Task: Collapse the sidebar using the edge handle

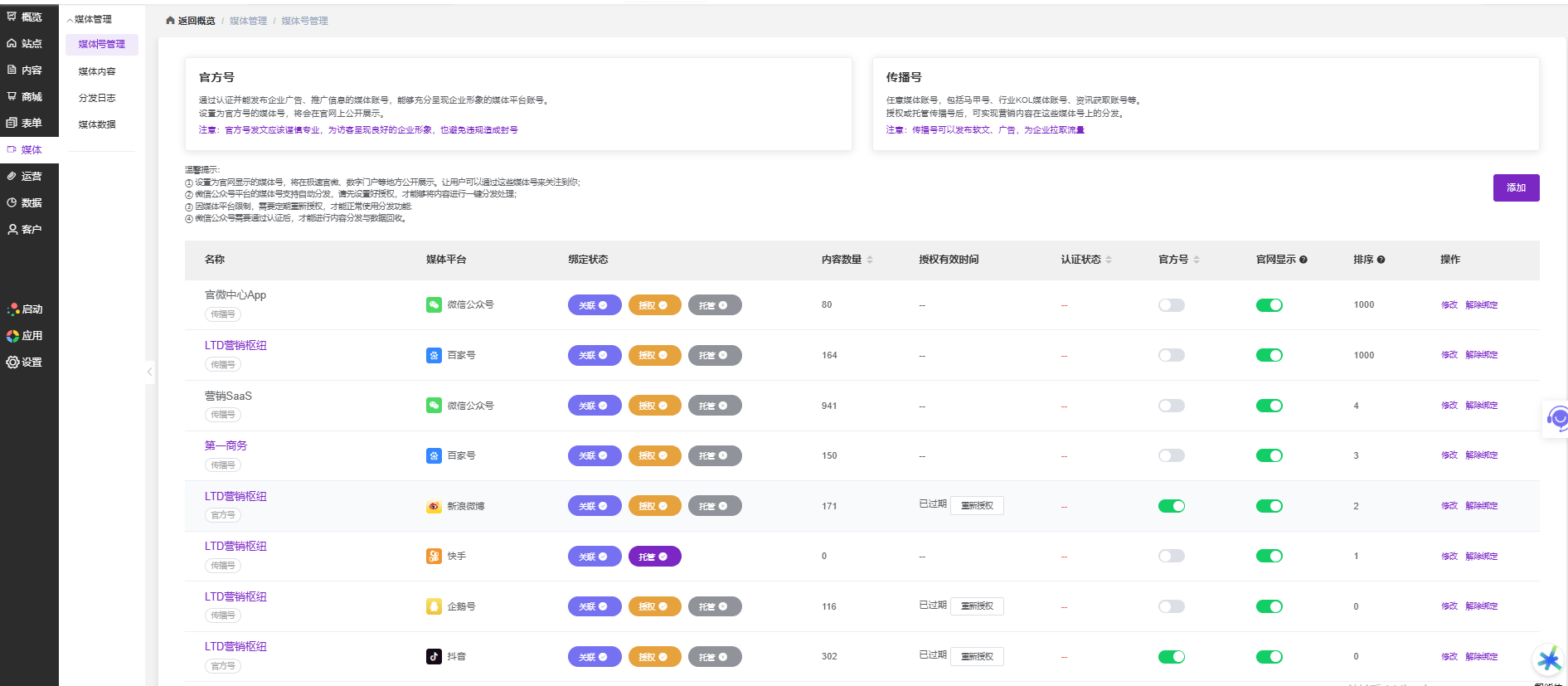Action: [x=149, y=372]
